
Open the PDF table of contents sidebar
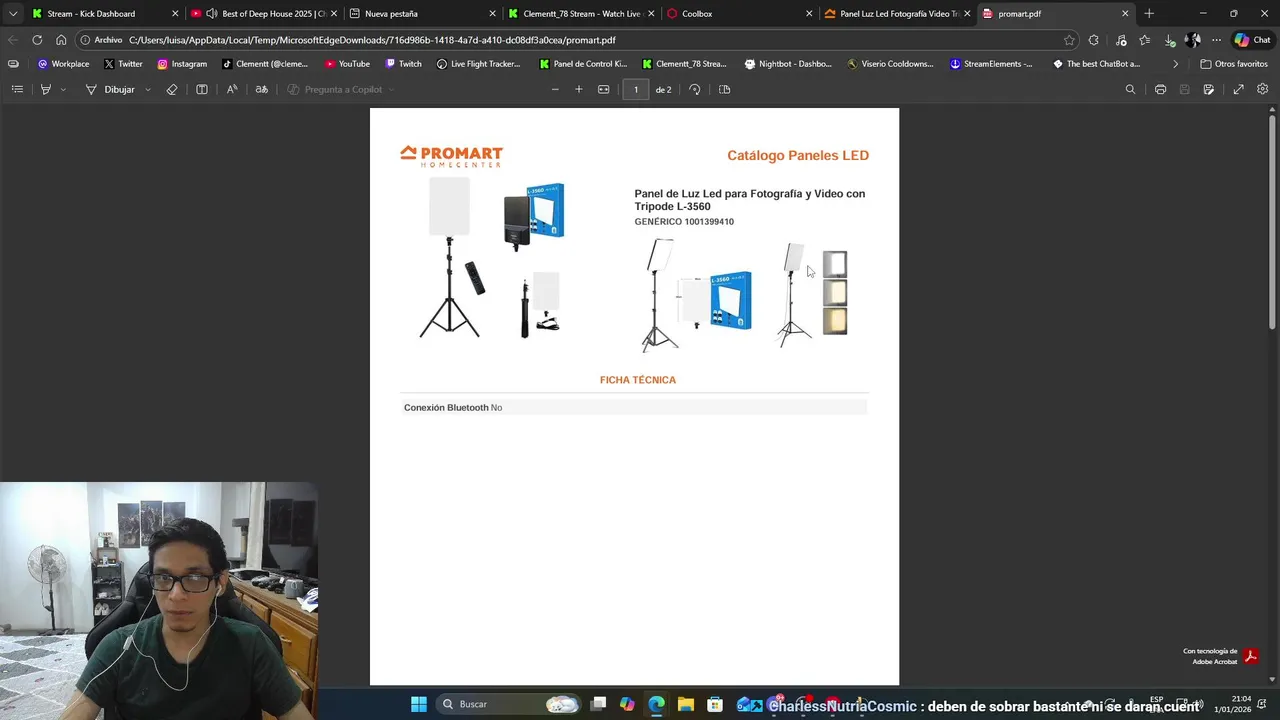click(x=17, y=89)
